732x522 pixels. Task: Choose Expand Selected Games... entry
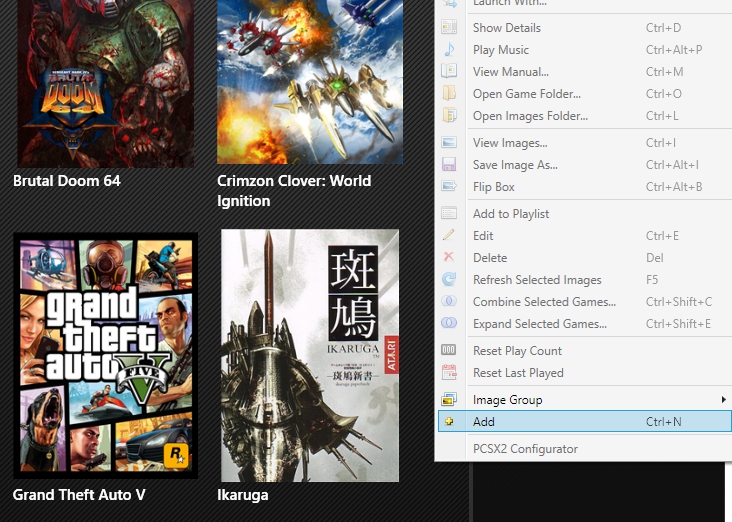584,323
